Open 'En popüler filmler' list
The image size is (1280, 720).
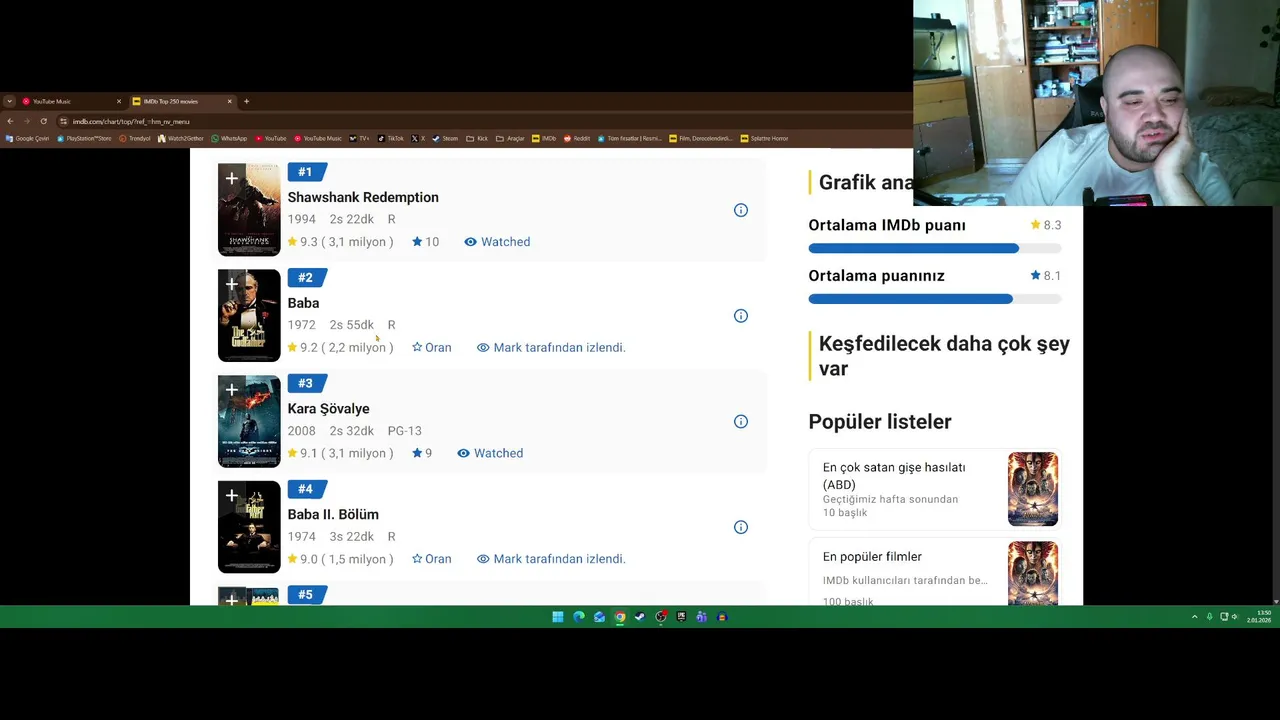coord(872,557)
